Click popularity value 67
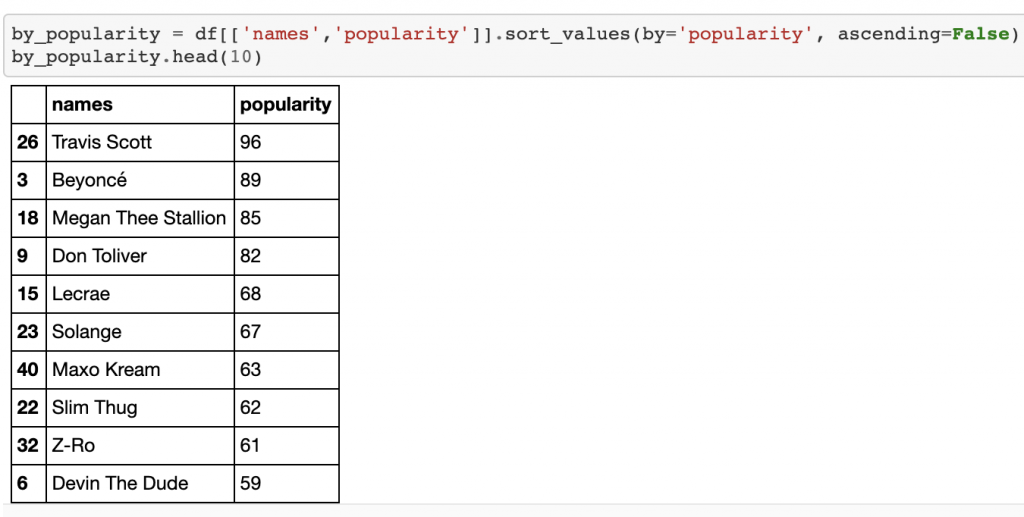 pyautogui.click(x=286, y=332)
